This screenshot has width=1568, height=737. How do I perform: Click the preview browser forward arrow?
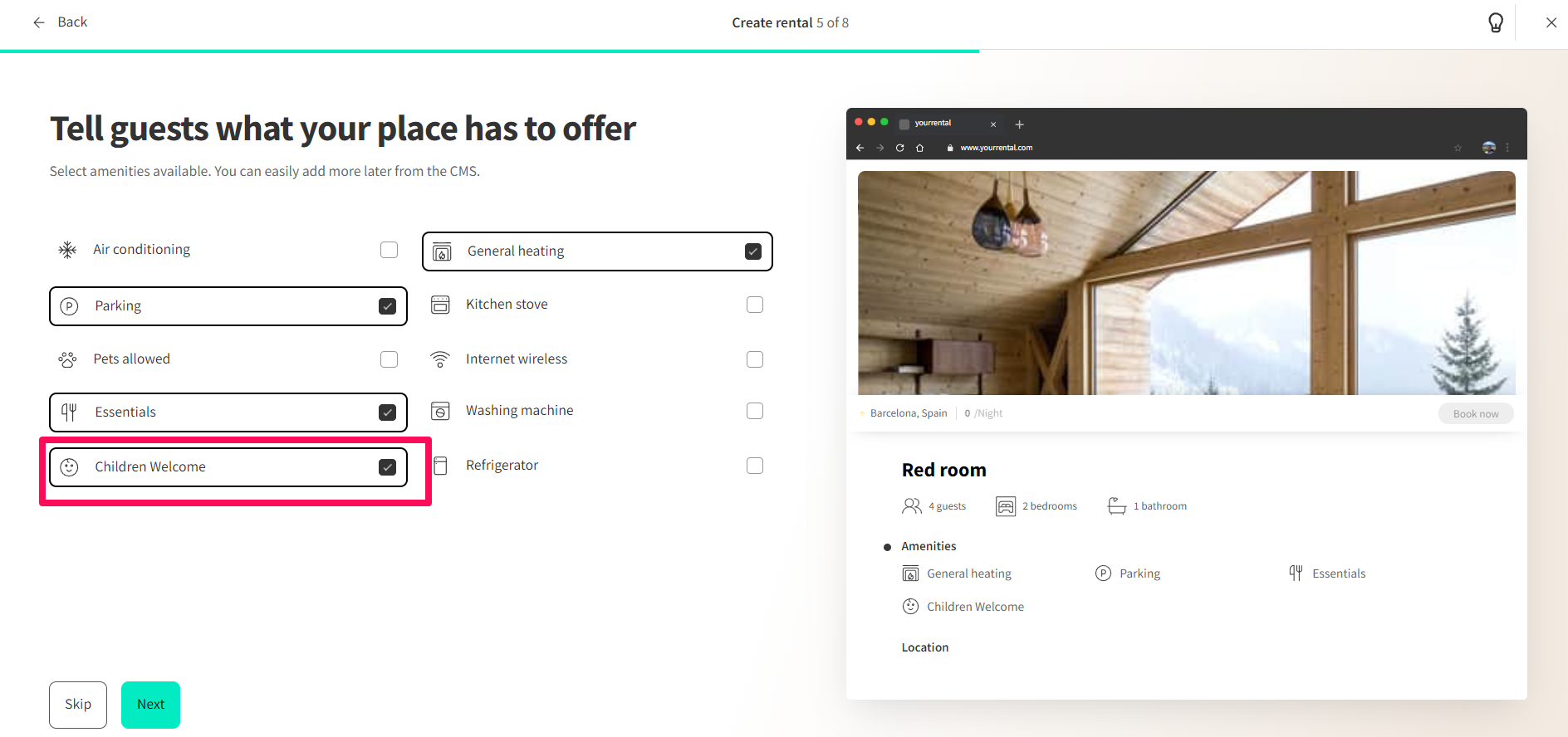pos(880,148)
